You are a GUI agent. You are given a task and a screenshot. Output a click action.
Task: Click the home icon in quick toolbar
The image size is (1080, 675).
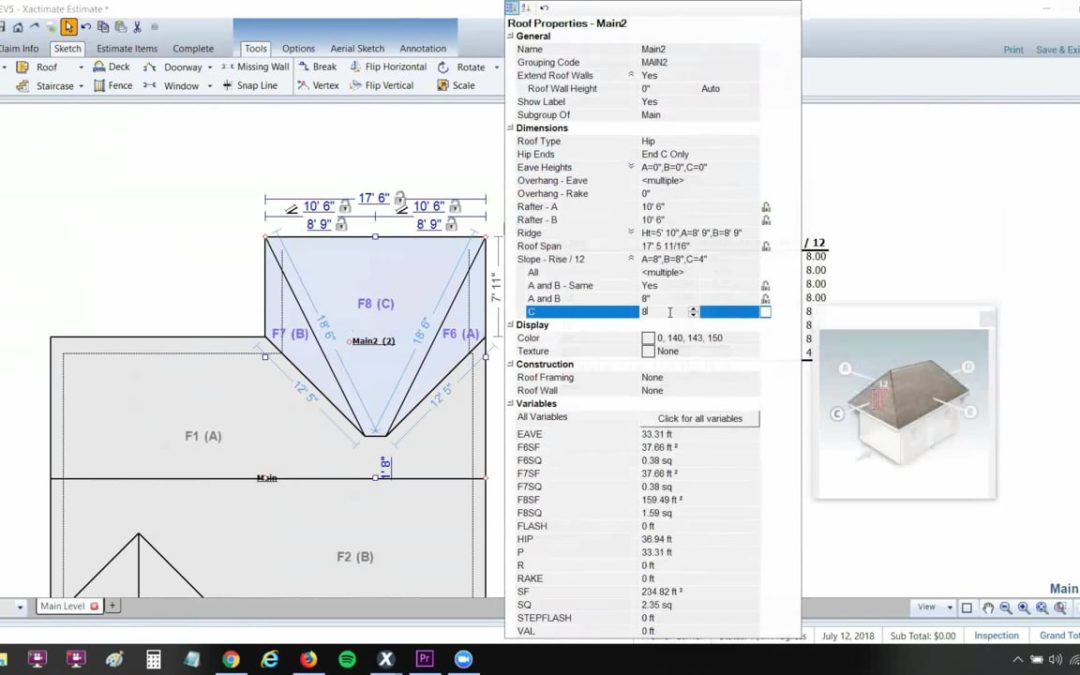[18, 27]
